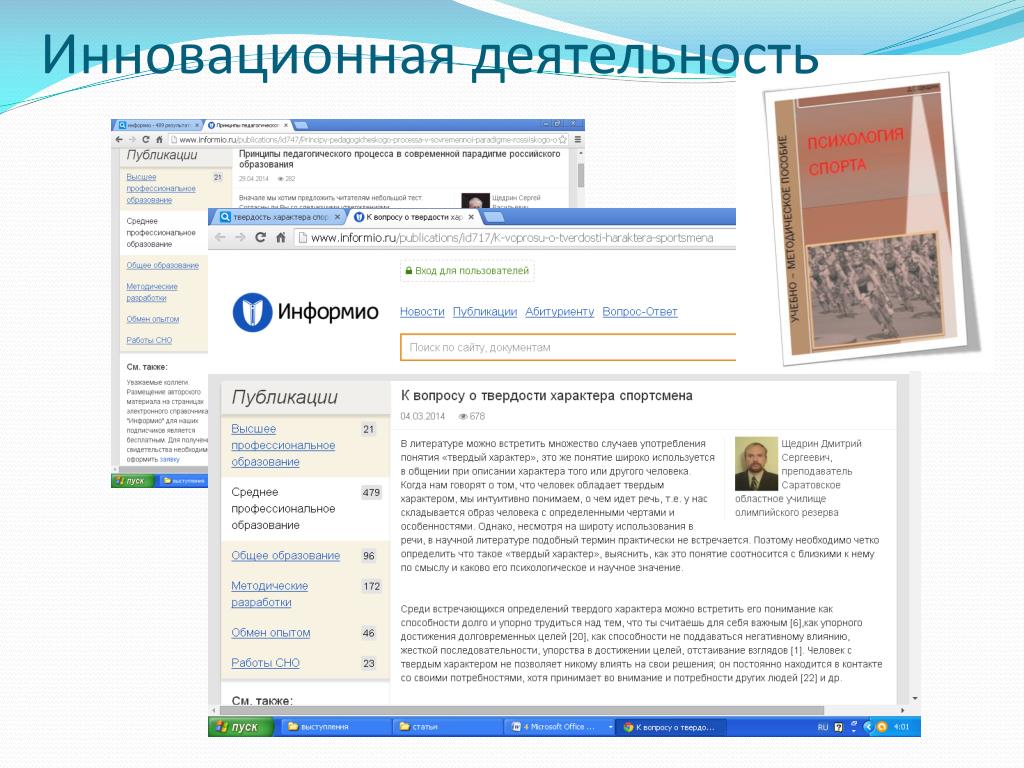Click the author photo of Щедрин Дмитрий Сергеевич
1024x768 pixels.
[x=756, y=464]
